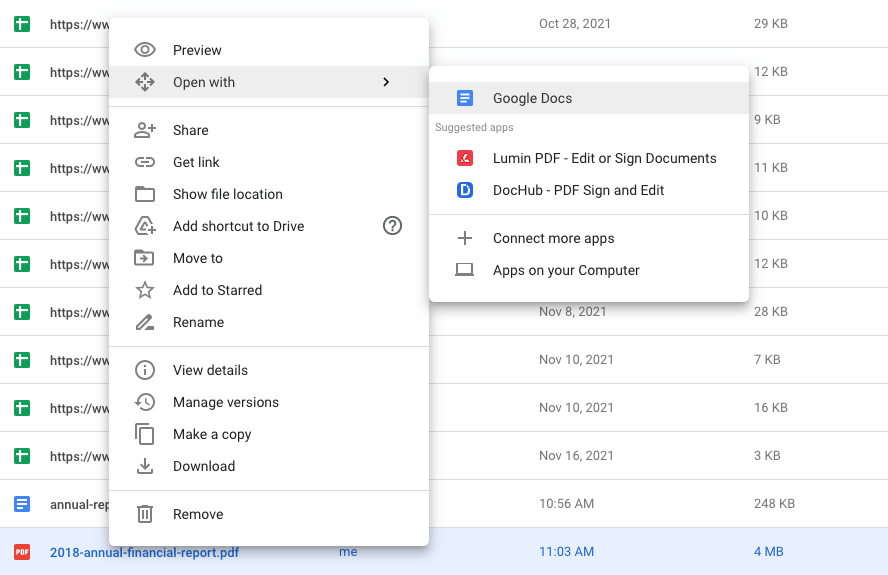Screen dimensions: 888x575
Task: Click the plus icon for Connect more apps
Action: [465, 238]
